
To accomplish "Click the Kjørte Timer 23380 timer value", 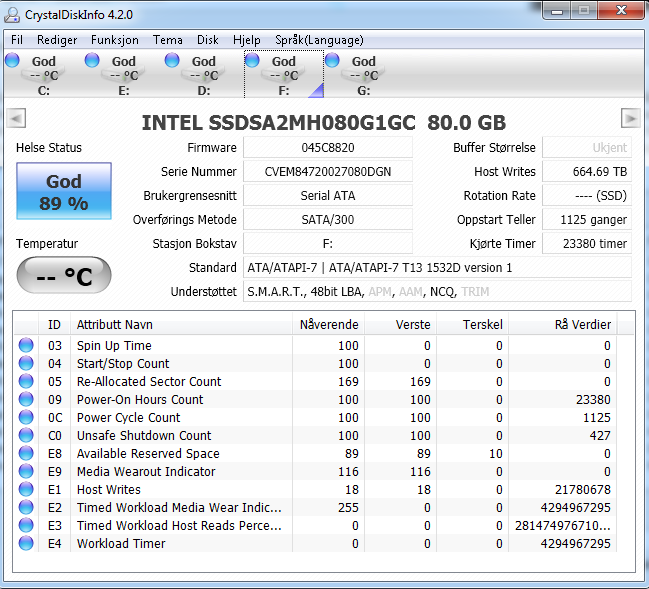I will click(587, 244).
